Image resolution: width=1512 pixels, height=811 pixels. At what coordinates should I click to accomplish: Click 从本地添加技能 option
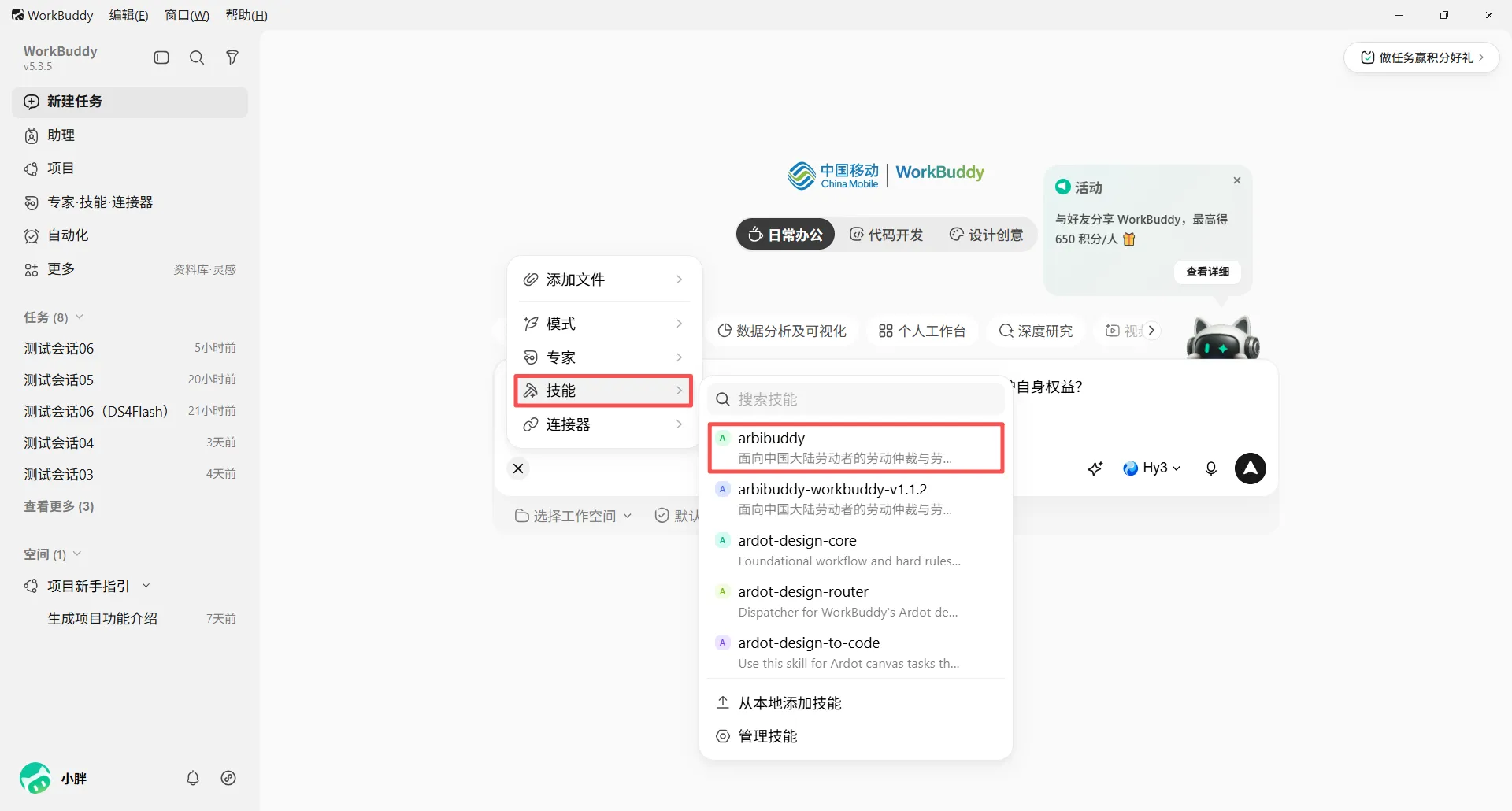click(856, 703)
